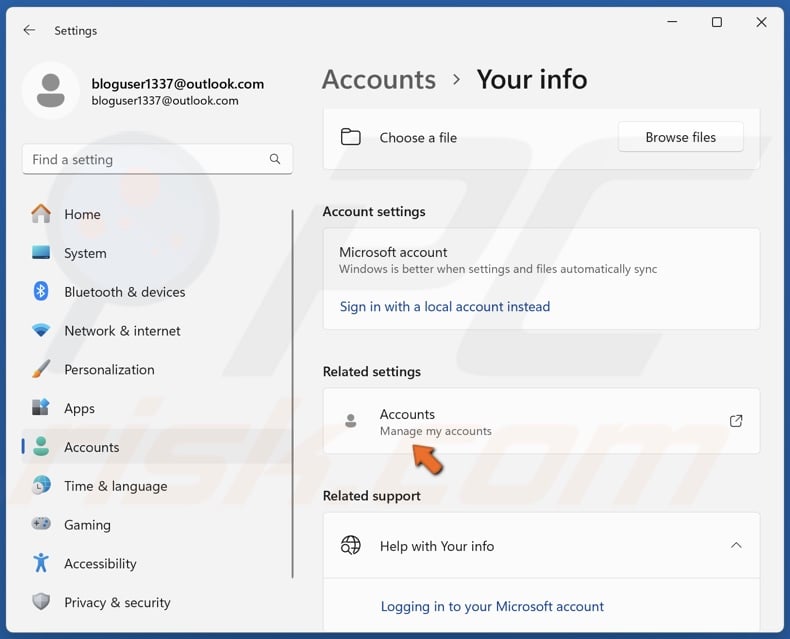The image size is (790, 639).
Task: Click the Accounts breadcrumb in the heading
Action: 379,80
